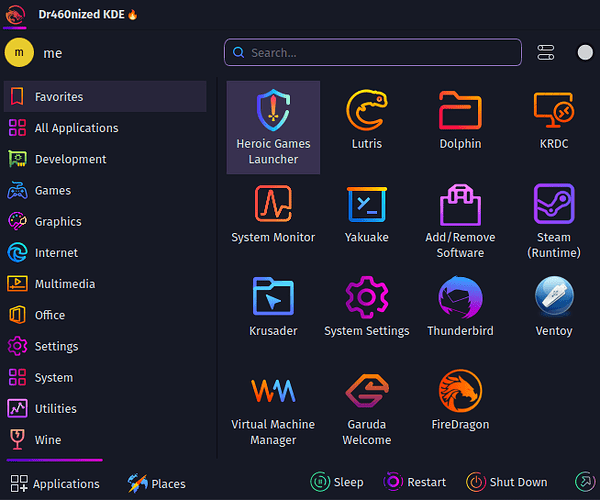Switch to the Places tab
The height and width of the screenshot is (500, 600).
[157, 484]
